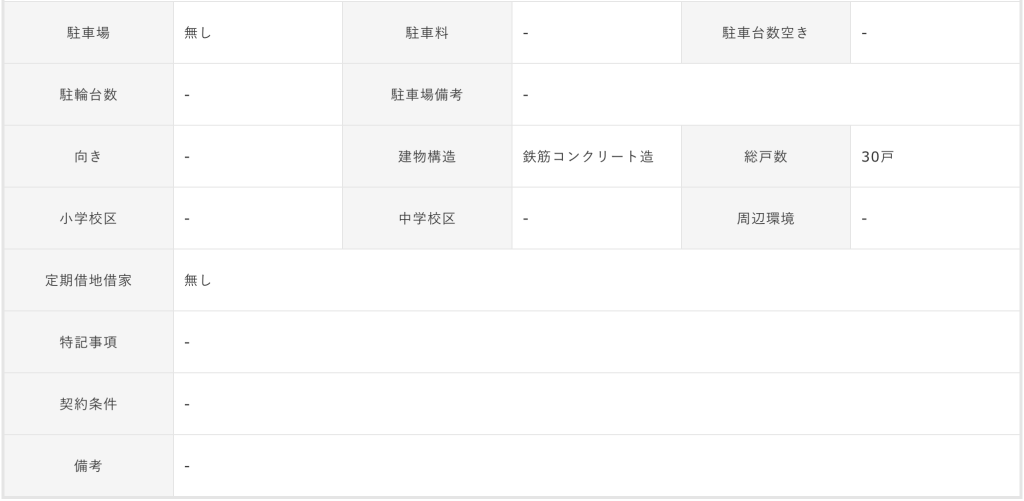Select the 駐車場備考 header cell
The height and width of the screenshot is (501, 1024).
[x=427, y=95]
